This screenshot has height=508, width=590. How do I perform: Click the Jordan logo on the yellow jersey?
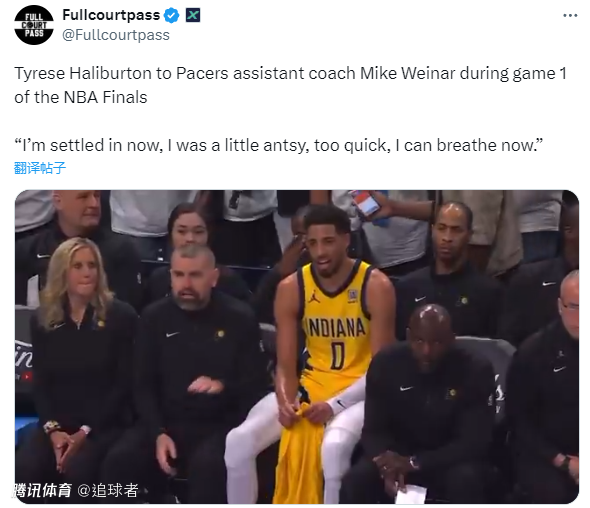(314, 297)
